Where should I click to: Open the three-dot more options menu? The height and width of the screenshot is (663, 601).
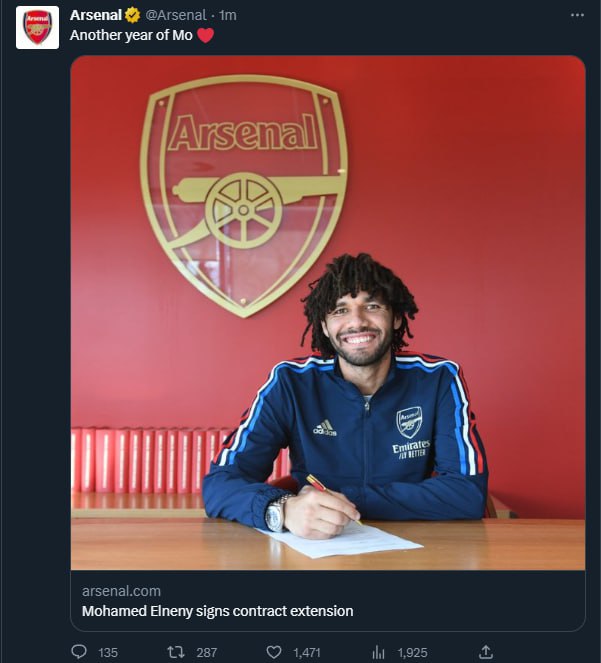pyautogui.click(x=576, y=15)
